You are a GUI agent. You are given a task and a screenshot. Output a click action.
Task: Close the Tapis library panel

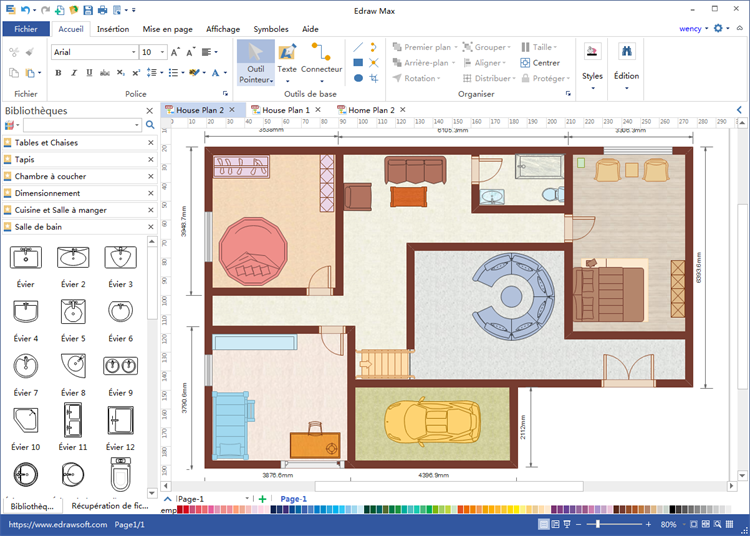[151, 159]
